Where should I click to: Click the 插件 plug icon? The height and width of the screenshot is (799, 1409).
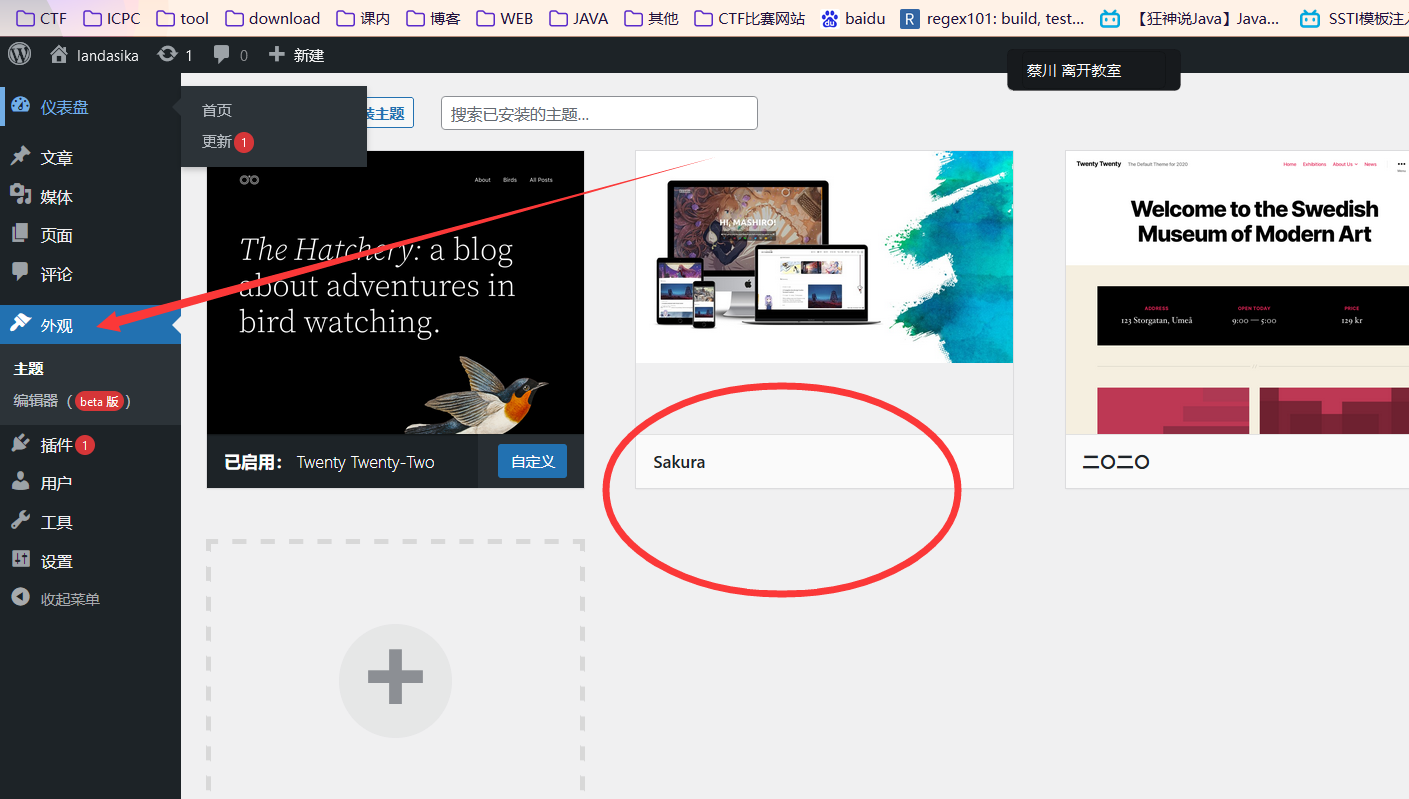point(20,444)
